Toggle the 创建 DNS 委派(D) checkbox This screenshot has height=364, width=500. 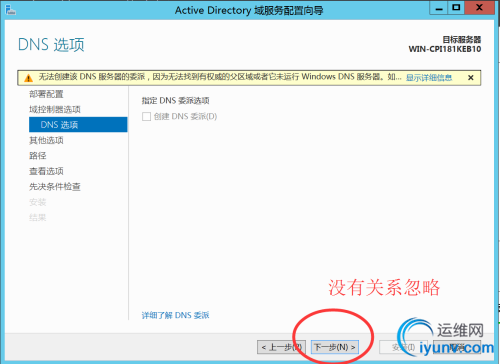(x=146, y=117)
